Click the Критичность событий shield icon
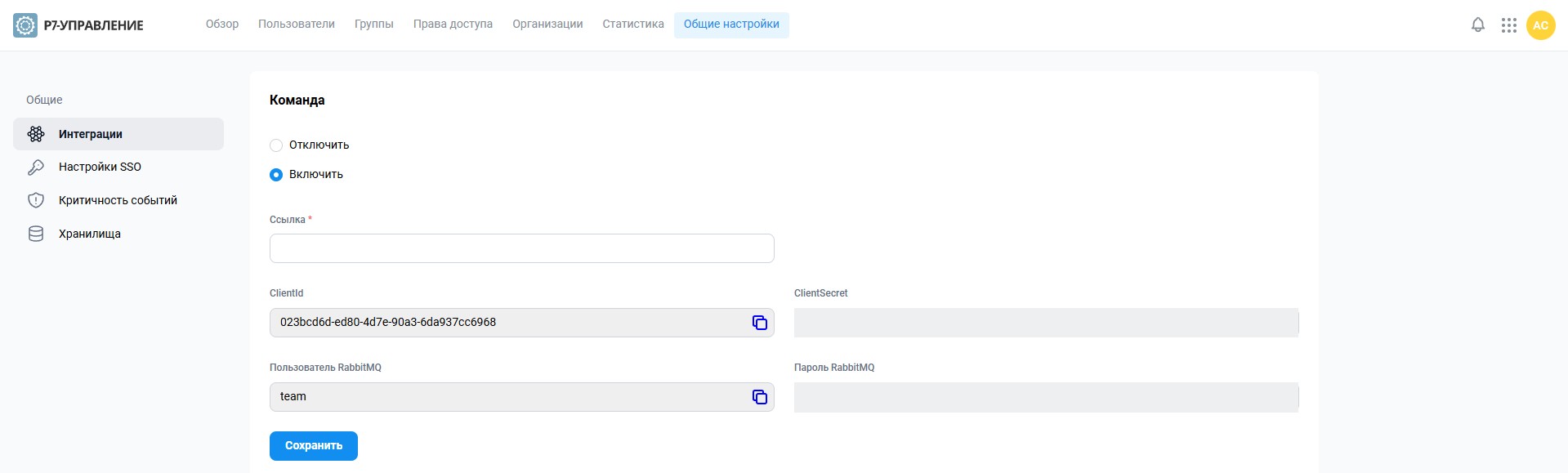This screenshot has width=1568, height=473. (x=36, y=200)
